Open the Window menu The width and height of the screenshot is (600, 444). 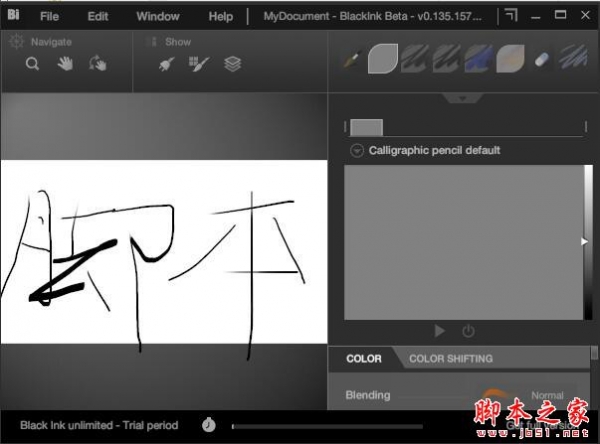point(158,16)
